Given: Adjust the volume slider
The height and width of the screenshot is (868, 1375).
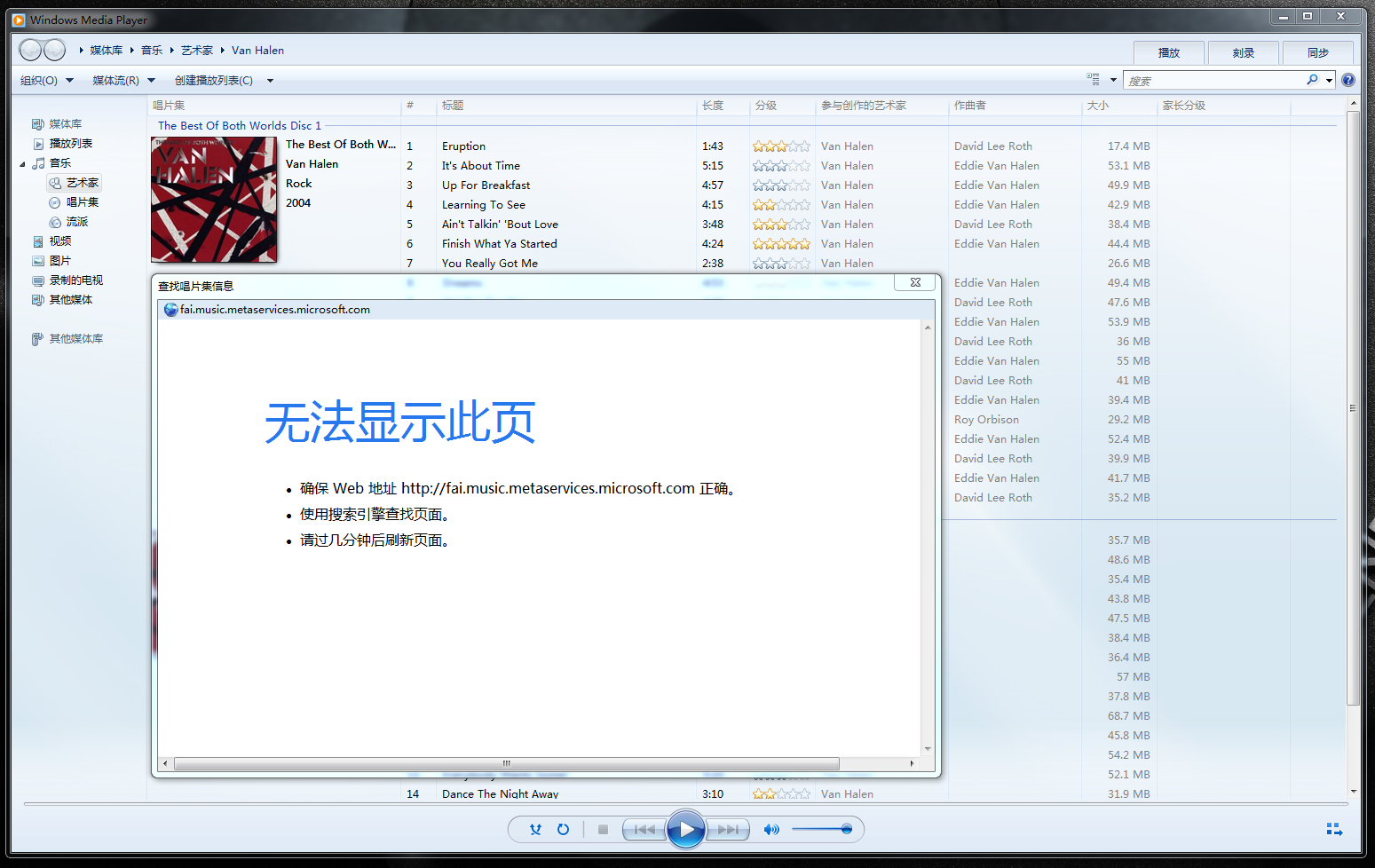Looking at the screenshot, I should point(822,829).
